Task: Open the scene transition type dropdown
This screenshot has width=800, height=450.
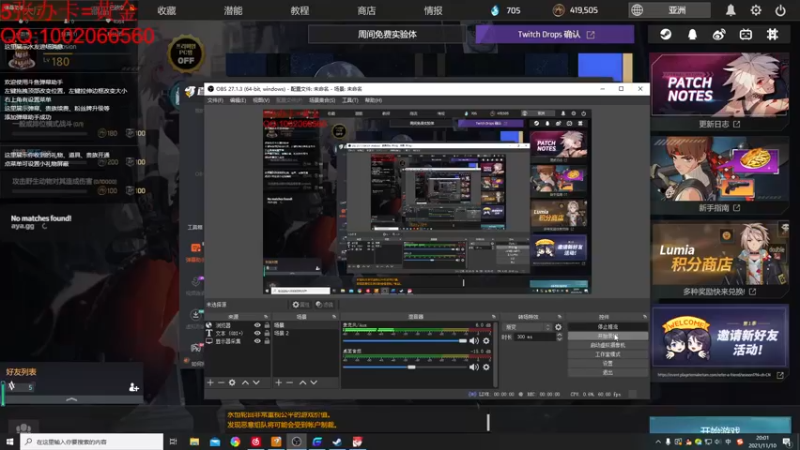Action: pos(527,327)
